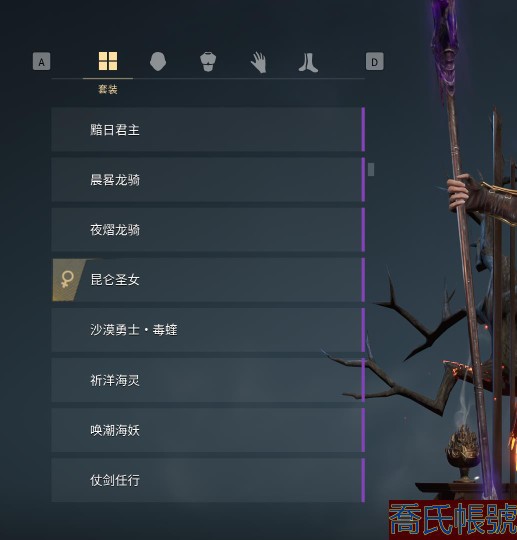
Task: Open the chest armor icon tab
Action: click(x=208, y=62)
